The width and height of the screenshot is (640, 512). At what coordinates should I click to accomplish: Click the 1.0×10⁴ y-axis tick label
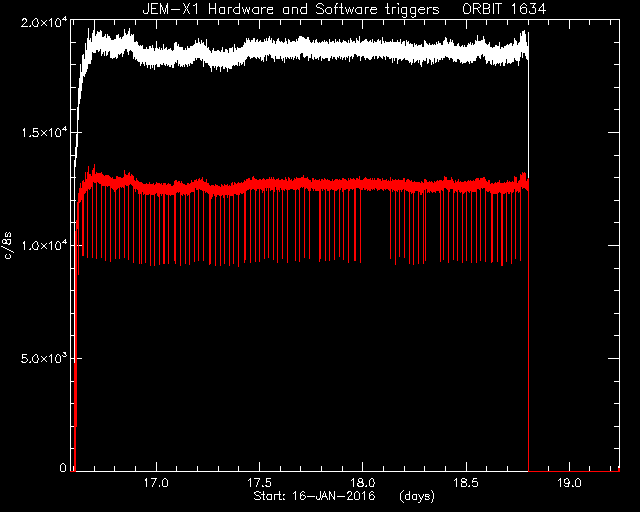tap(44, 245)
